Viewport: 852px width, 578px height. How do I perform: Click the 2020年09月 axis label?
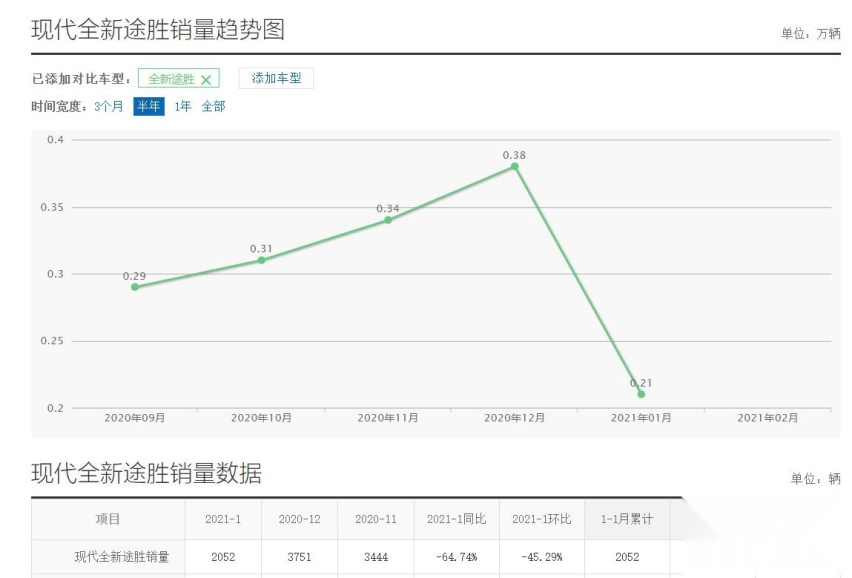pos(135,418)
